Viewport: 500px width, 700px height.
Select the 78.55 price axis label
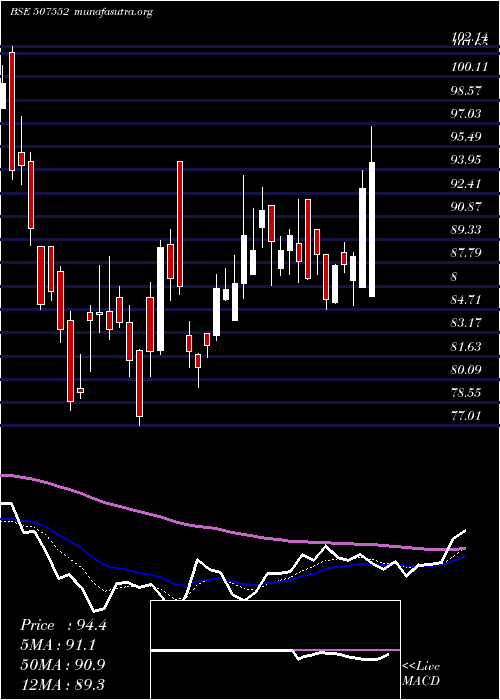point(467,393)
